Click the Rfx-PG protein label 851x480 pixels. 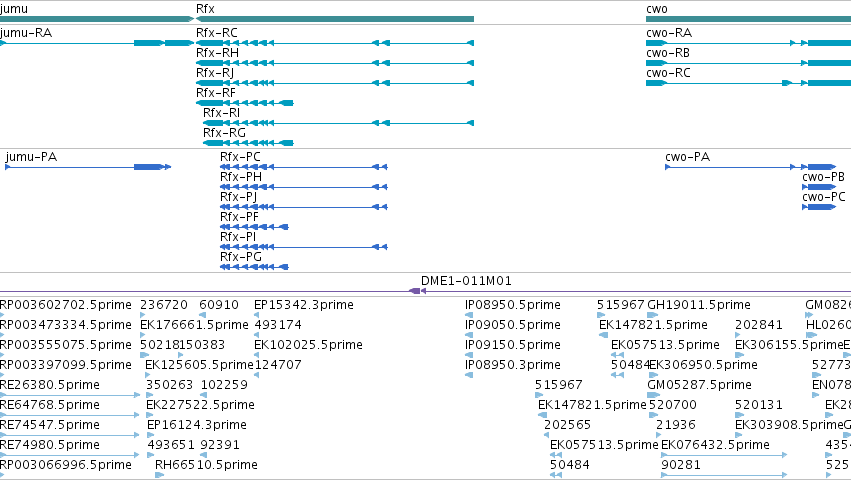coord(241,257)
